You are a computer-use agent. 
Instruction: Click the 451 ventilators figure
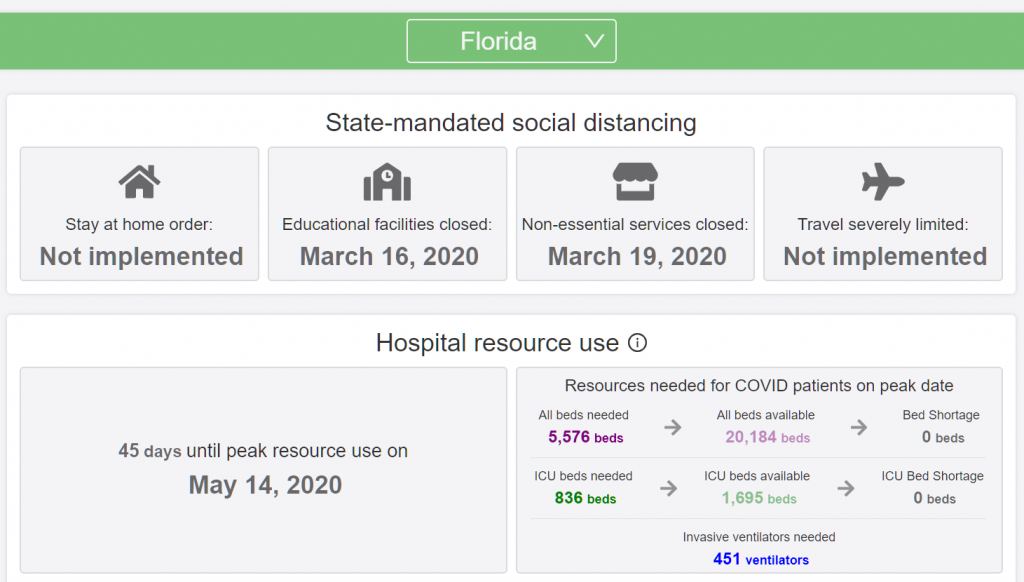point(759,559)
